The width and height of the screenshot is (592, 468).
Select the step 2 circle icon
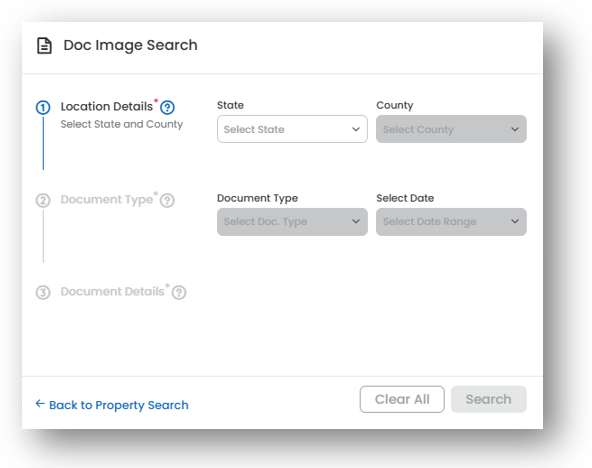tap(43, 200)
